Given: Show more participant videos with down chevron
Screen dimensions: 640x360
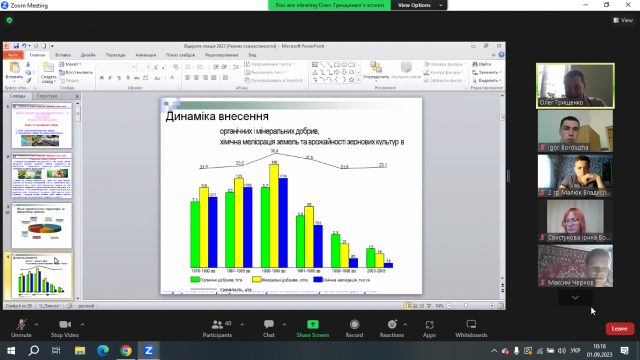Looking at the screenshot, I should pyautogui.click(x=575, y=298).
